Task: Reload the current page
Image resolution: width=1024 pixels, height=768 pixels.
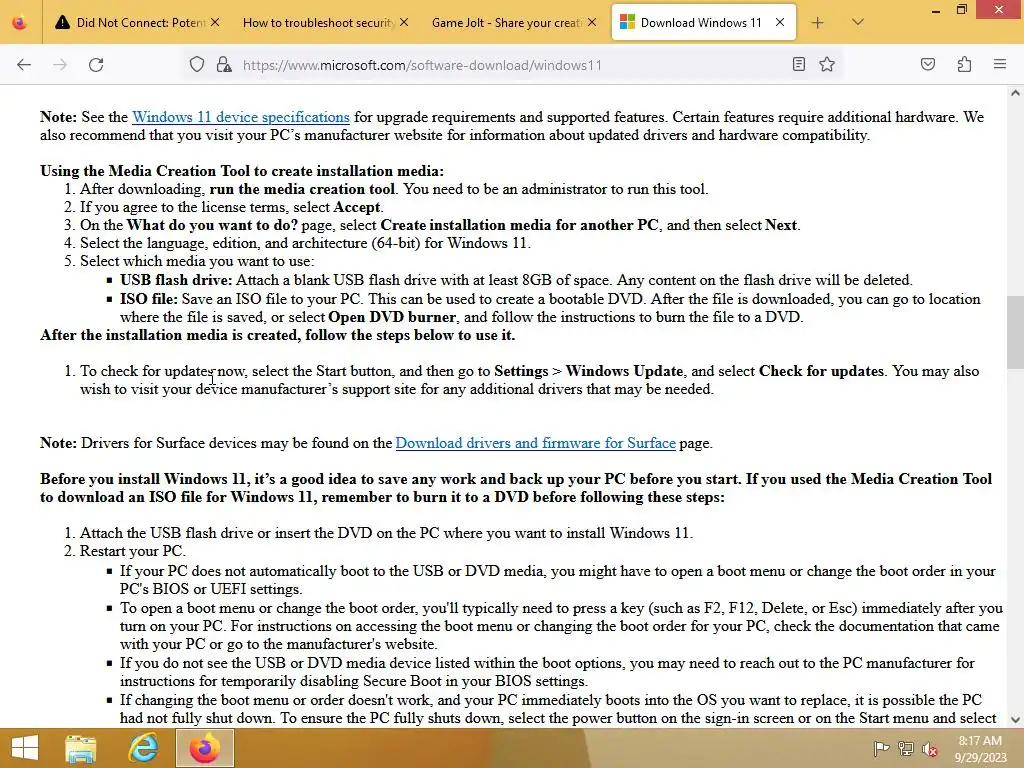Action: point(96,65)
